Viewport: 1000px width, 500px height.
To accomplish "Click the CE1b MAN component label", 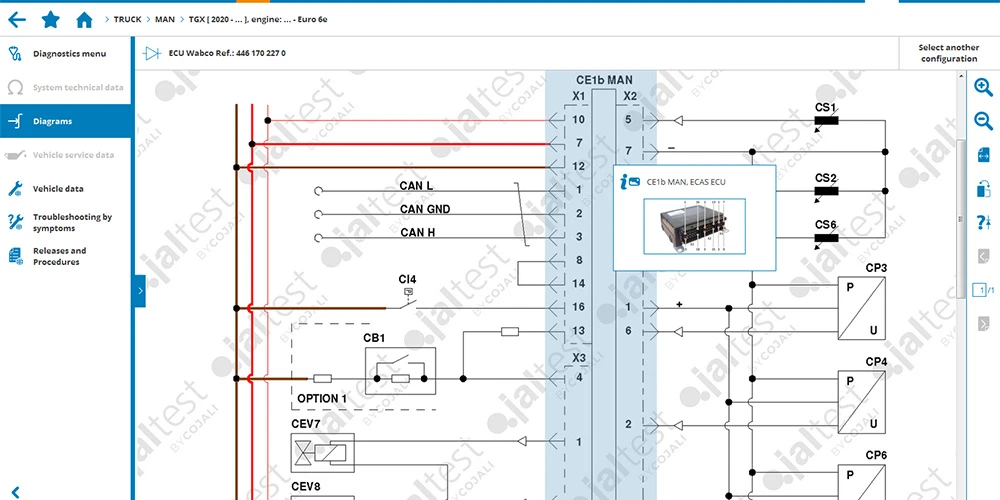I will coord(604,80).
